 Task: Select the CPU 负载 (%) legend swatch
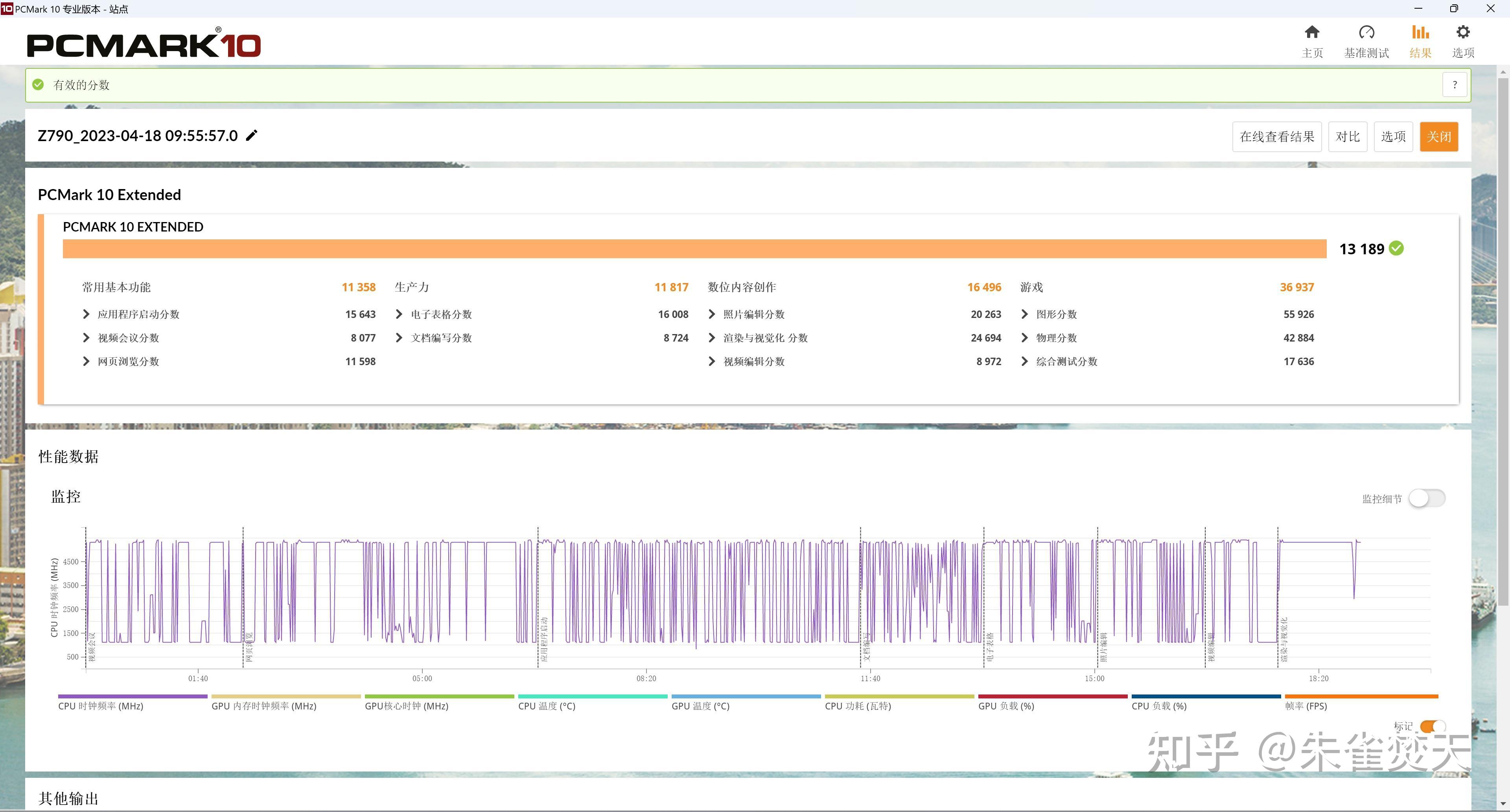[x=1206, y=696]
